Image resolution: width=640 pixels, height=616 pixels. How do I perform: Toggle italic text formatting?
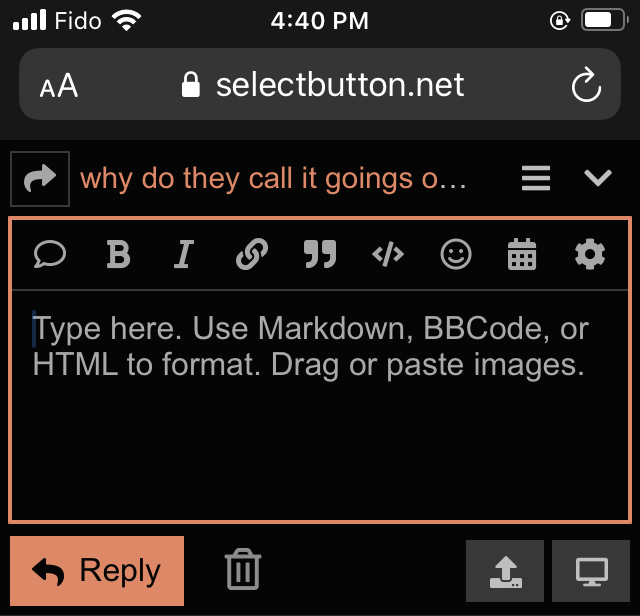click(183, 256)
